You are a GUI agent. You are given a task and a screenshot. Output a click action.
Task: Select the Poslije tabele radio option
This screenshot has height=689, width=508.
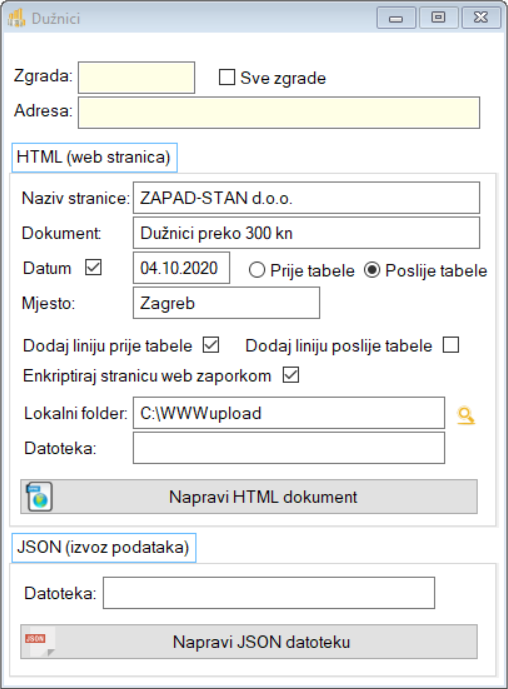pyautogui.click(x=372, y=270)
